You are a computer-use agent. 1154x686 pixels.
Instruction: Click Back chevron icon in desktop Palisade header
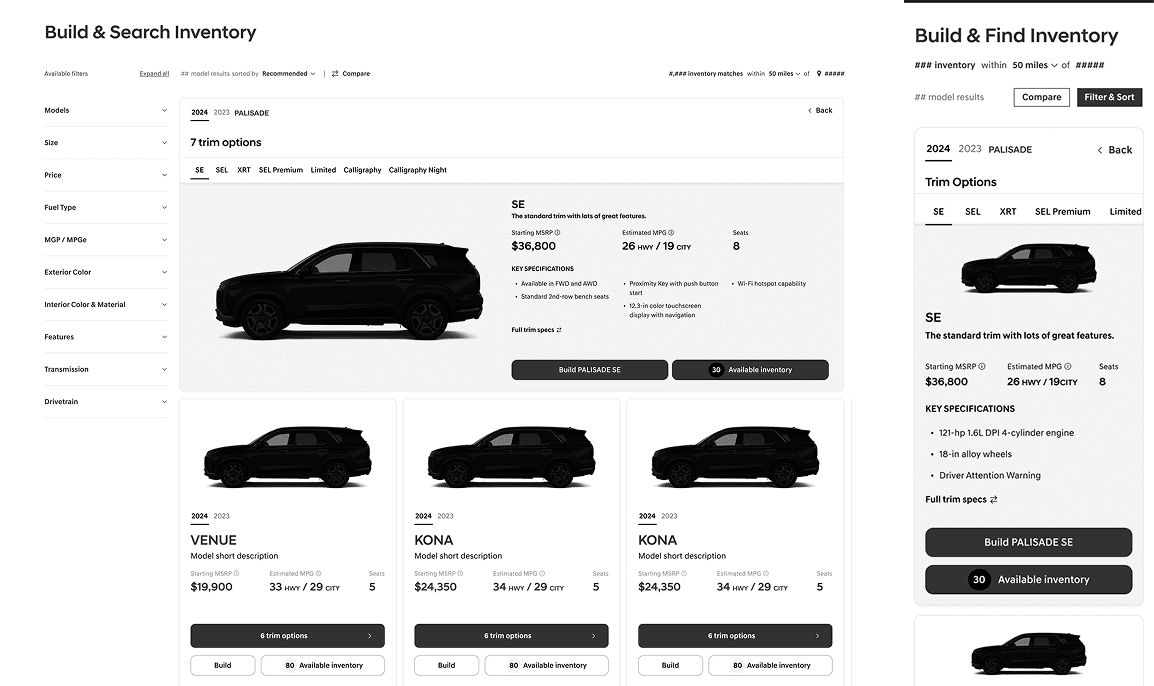coord(810,110)
